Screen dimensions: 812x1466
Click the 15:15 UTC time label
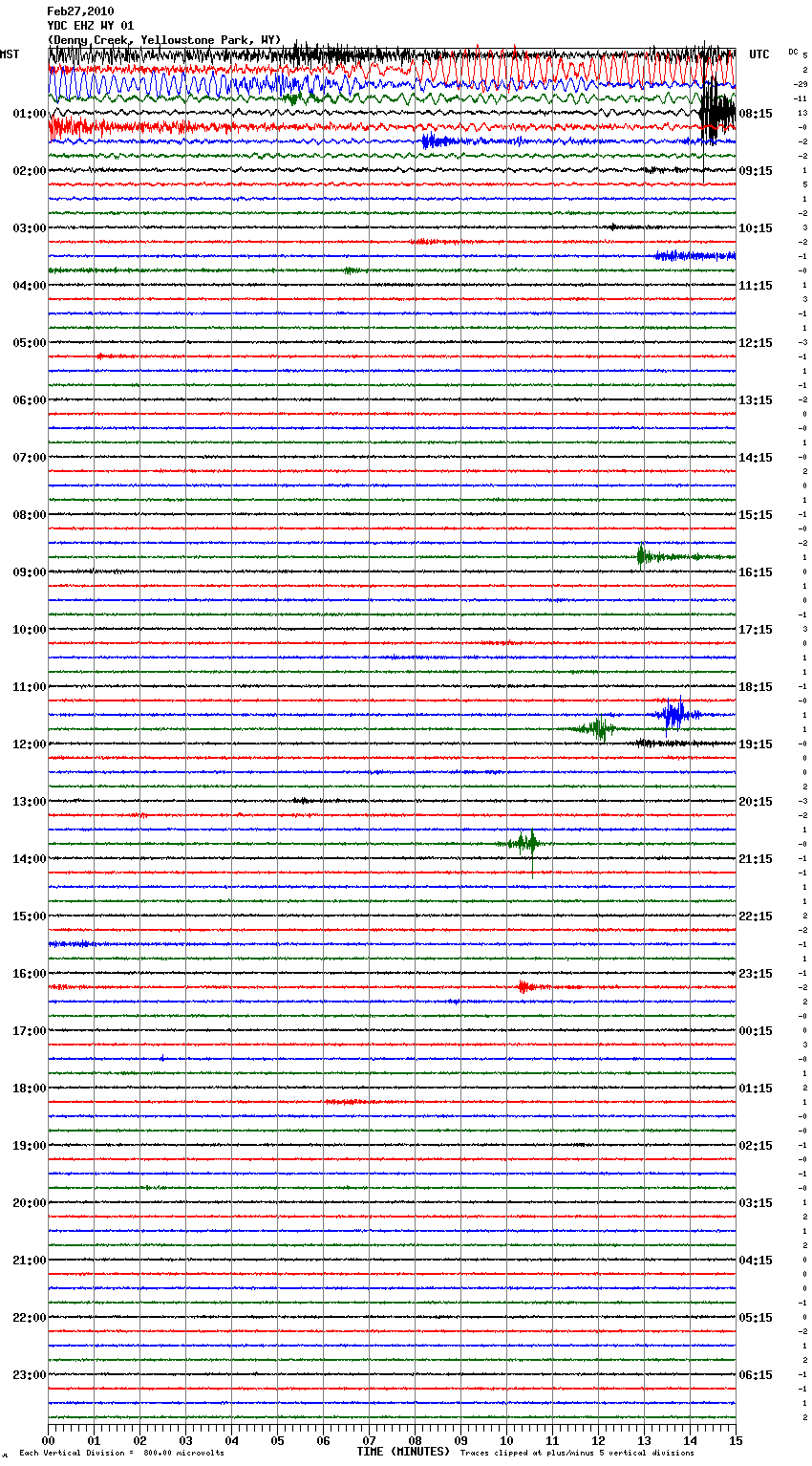756,515
